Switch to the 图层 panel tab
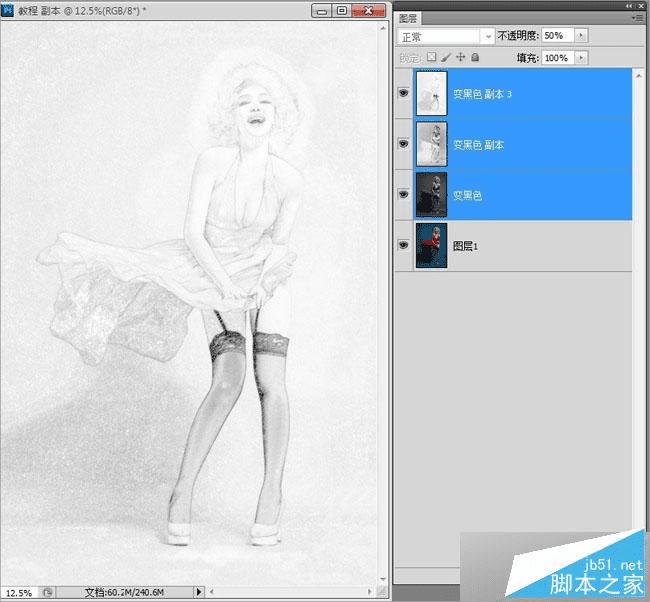 pyautogui.click(x=408, y=18)
